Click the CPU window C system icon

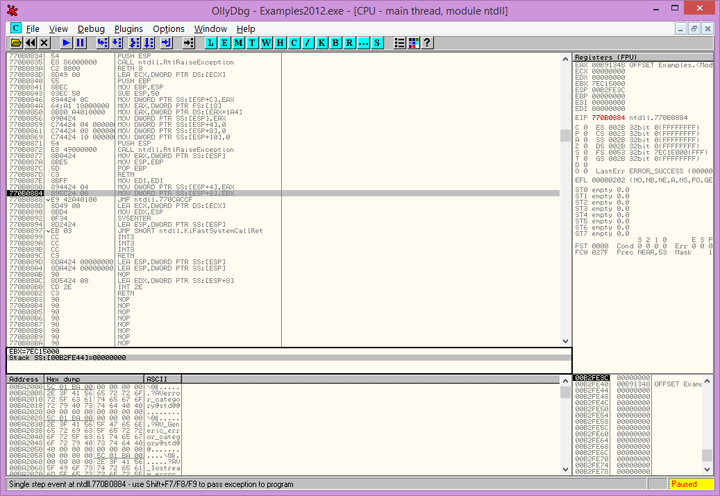[16, 28]
